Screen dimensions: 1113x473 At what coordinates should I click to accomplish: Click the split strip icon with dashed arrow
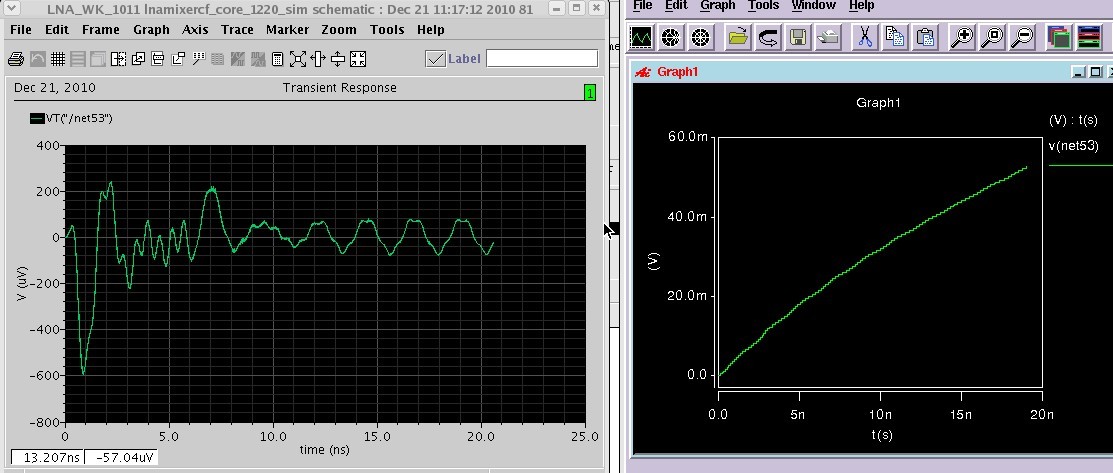point(118,59)
